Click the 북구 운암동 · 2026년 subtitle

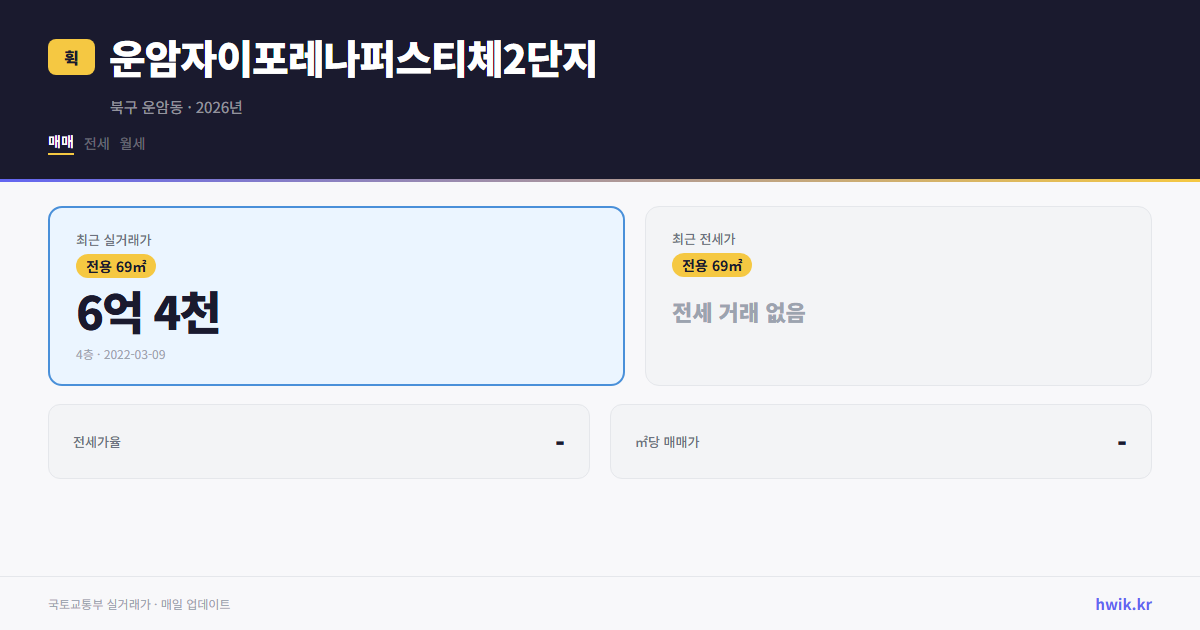click(176, 109)
